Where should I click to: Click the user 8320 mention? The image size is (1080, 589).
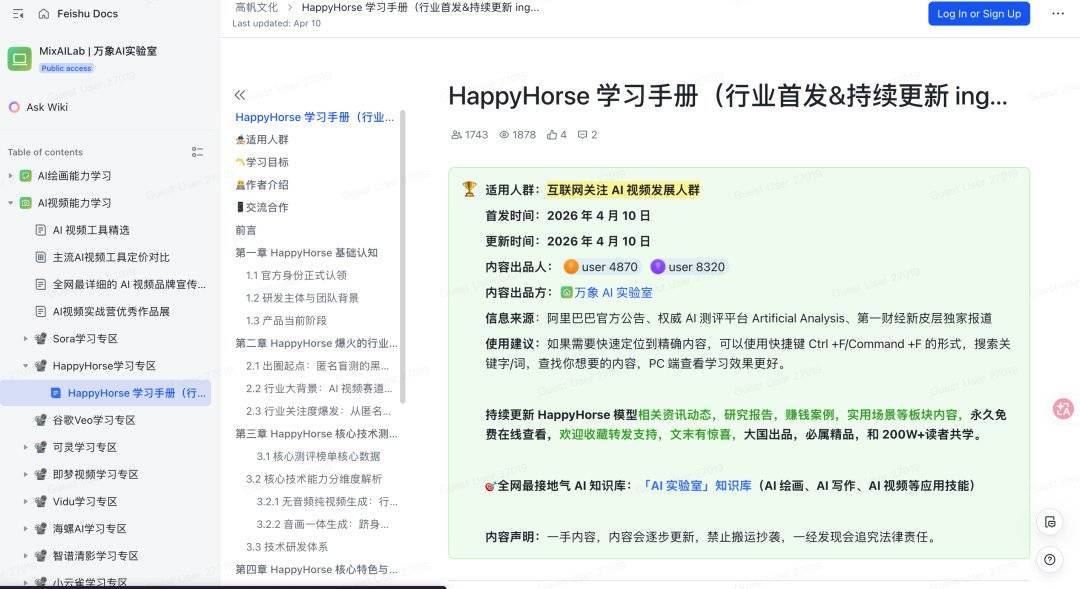pos(688,267)
